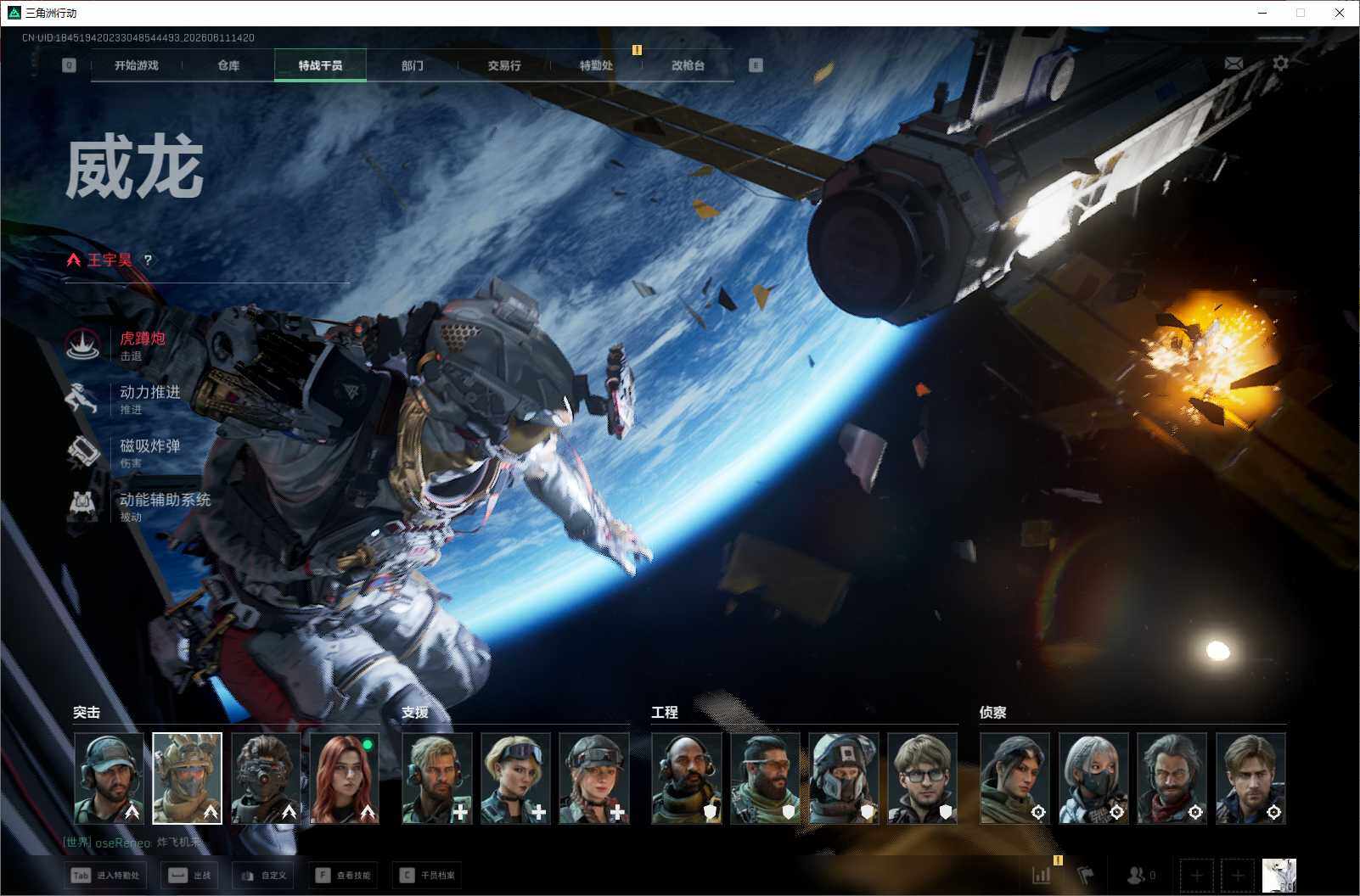Viewport: 1360px width, 896px height.
Task: Click the Q key previous-tab icon
Action: 69,65
